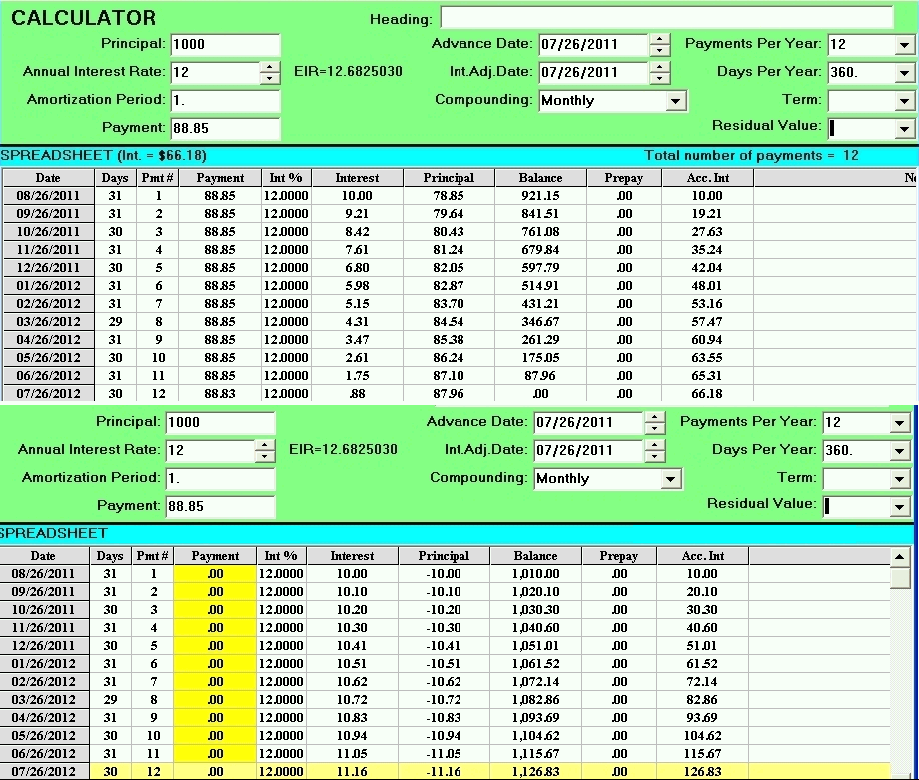This screenshot has height=780, width=919.
Task: Click Amortization Period field in upper panel
Action: click(x=225, y=100)
